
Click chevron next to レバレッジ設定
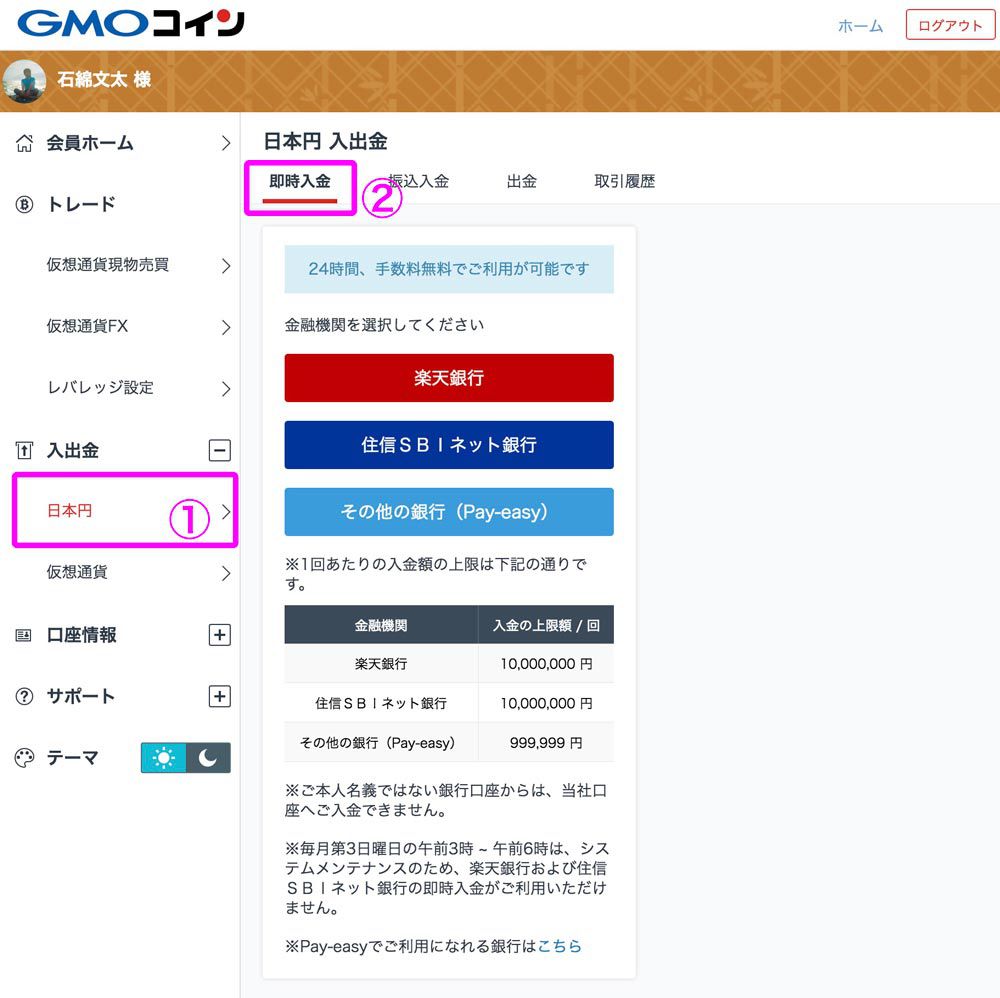coord(226,388)
